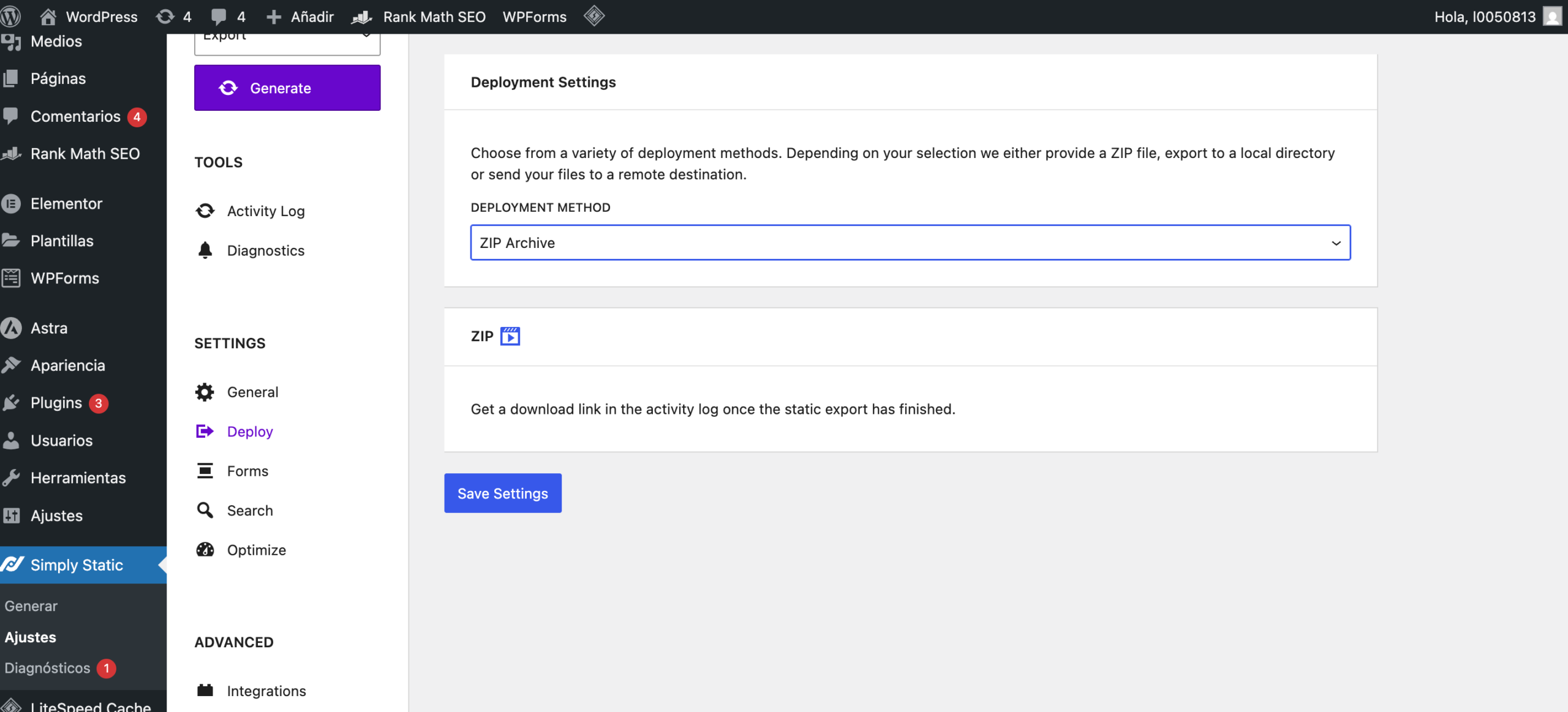Image resolution: width=1568 pixels, height=712 pixels.
Task: Click the updates icon in admin bar
Action: (165, 17)
